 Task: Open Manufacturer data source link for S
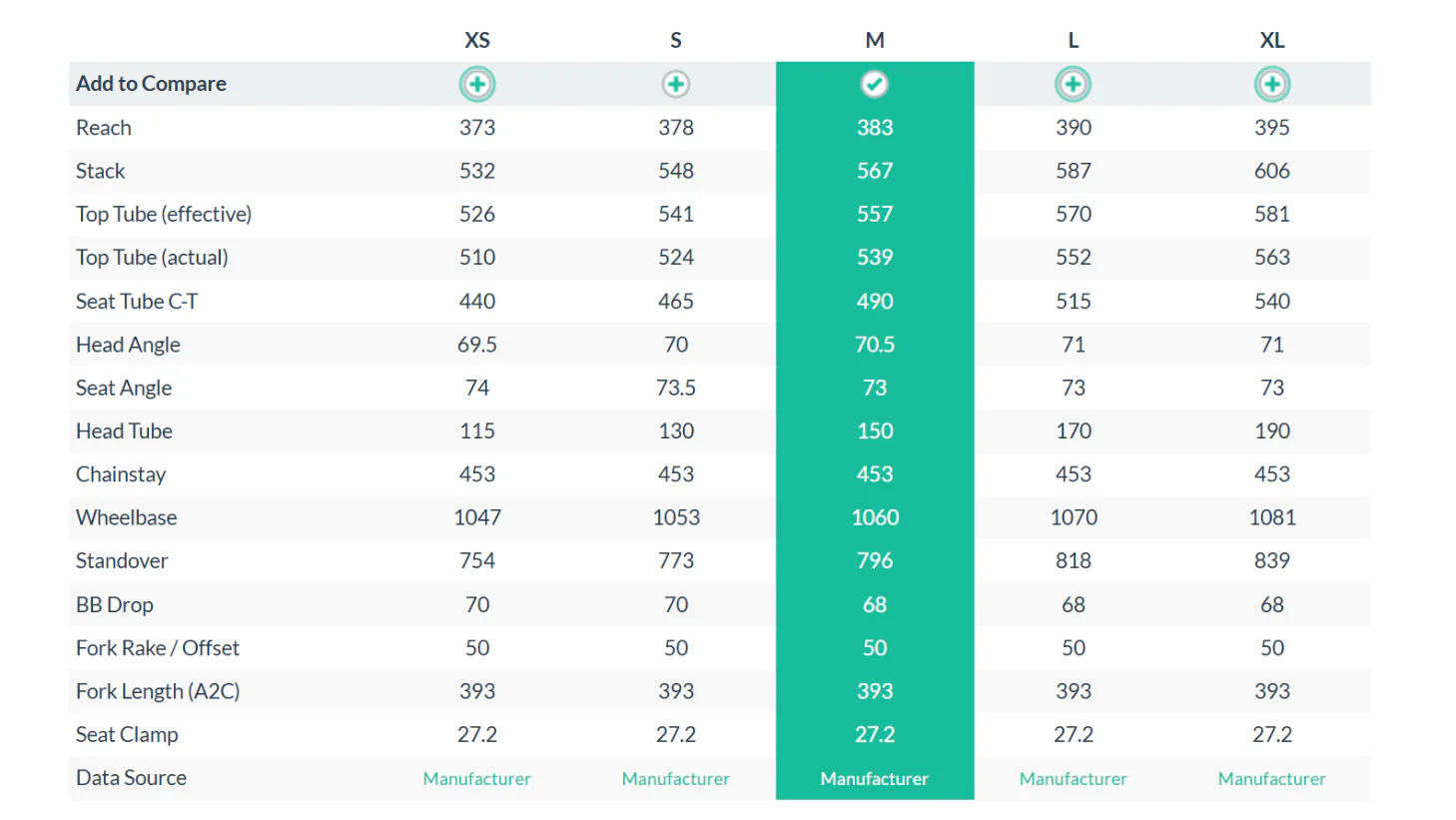pyautogui.click(x=676, y=779)
